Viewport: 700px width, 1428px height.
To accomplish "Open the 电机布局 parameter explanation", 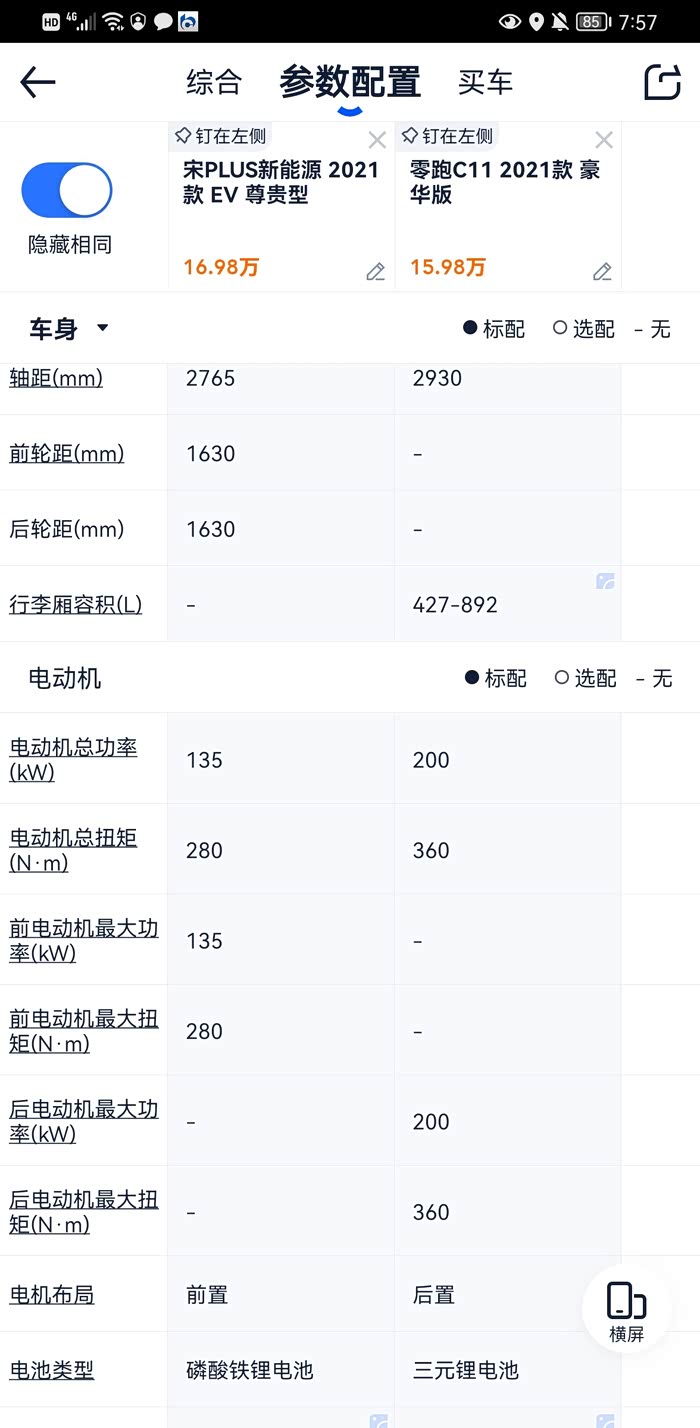I will point(52,1295).
